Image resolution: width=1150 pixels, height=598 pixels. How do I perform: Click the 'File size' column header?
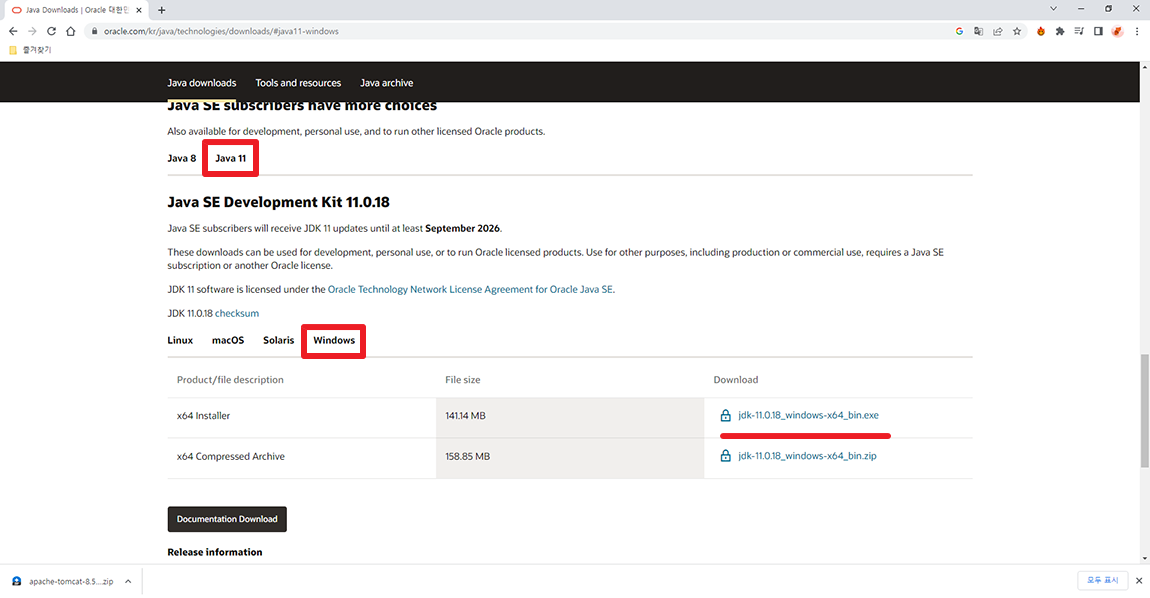(x=463, y=380)
